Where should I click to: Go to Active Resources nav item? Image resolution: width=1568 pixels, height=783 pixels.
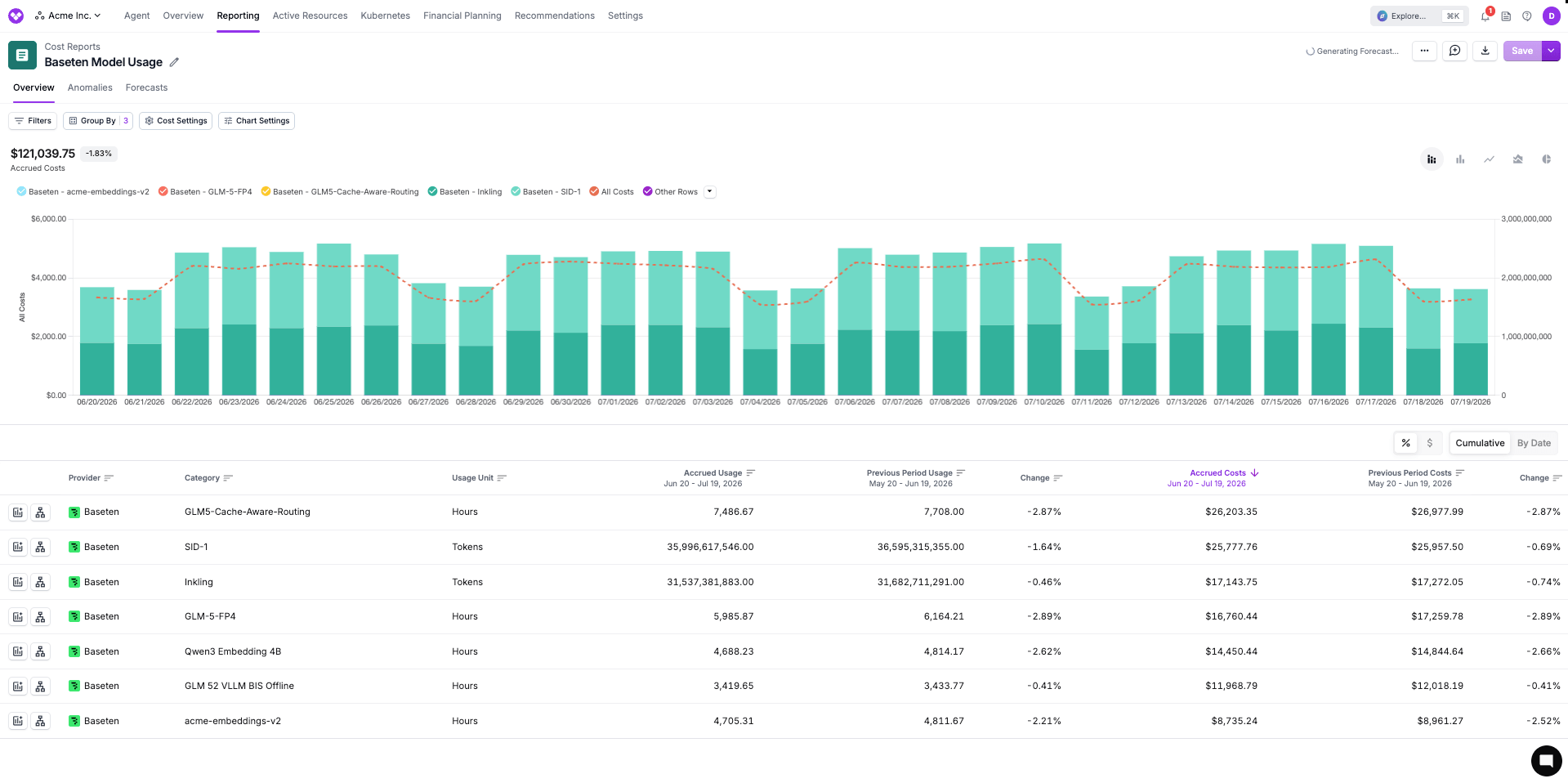pos(310,16)
